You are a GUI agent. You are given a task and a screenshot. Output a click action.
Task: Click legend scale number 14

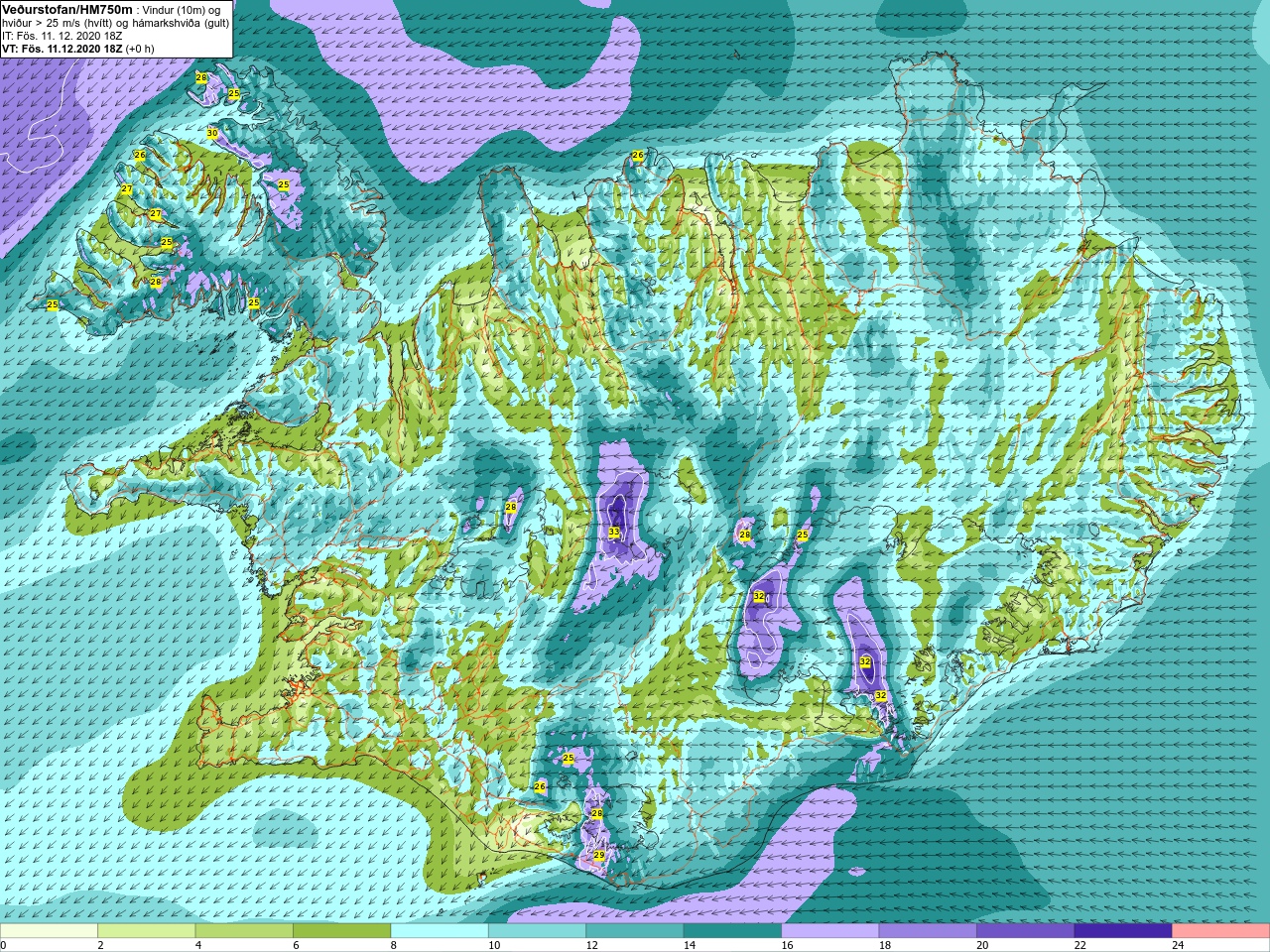[x=691, y=945]
